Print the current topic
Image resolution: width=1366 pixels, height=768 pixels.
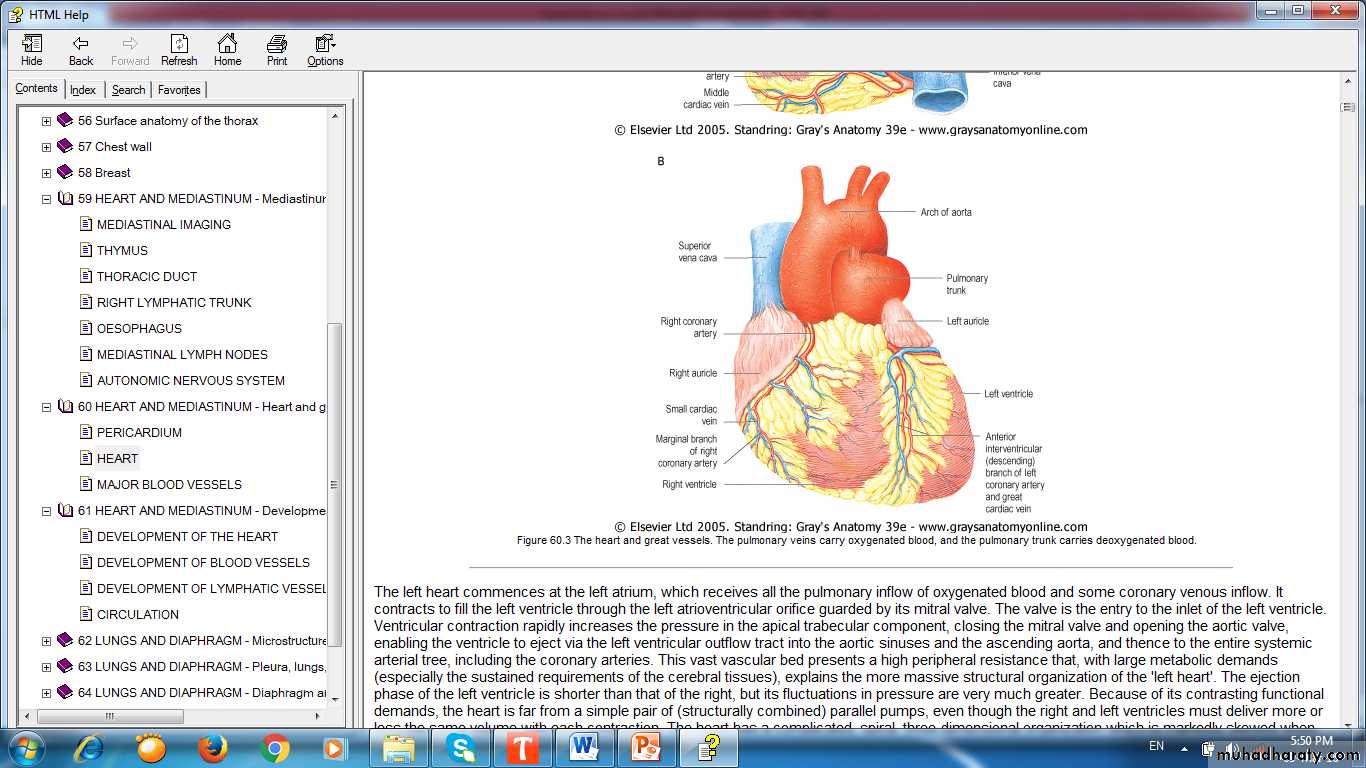(277, 50)
